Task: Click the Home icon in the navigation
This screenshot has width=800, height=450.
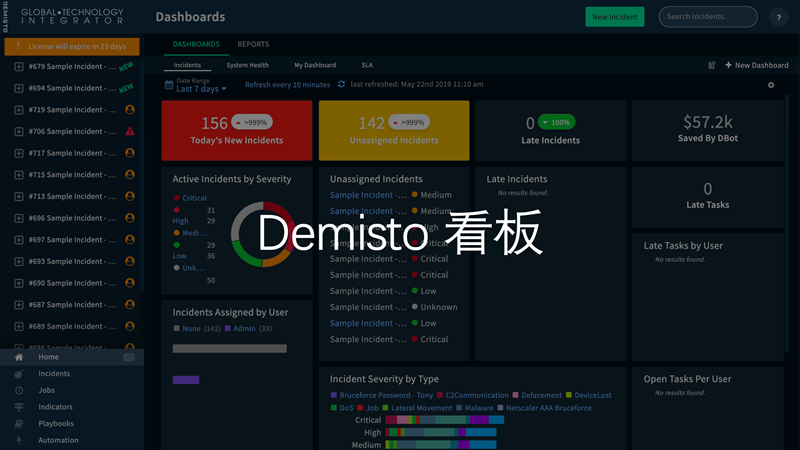Action: [x=19, y=357]
